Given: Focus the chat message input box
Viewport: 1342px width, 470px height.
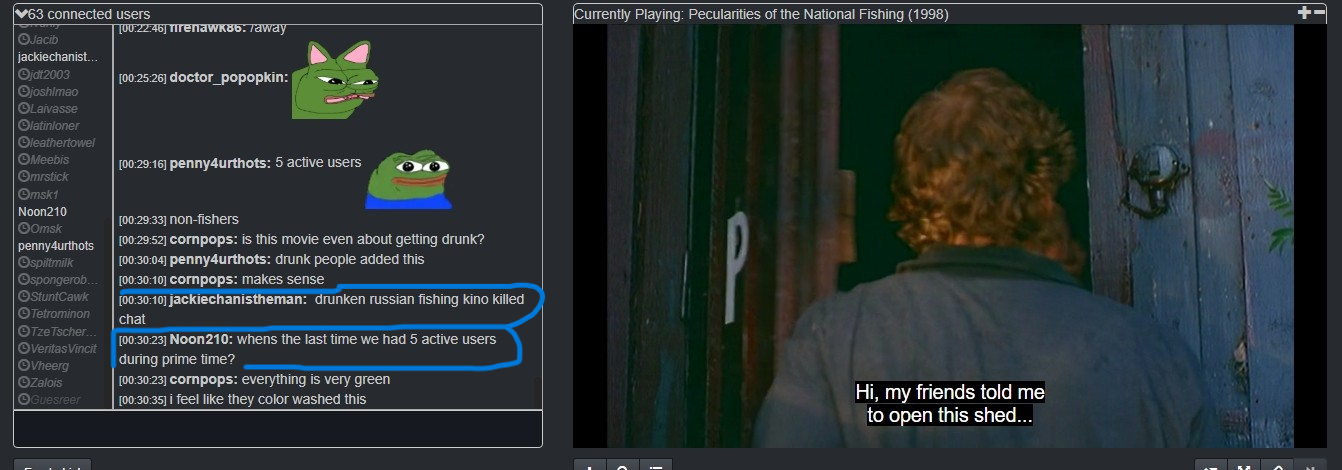Looking at the screenshot, I should (278, 428).
